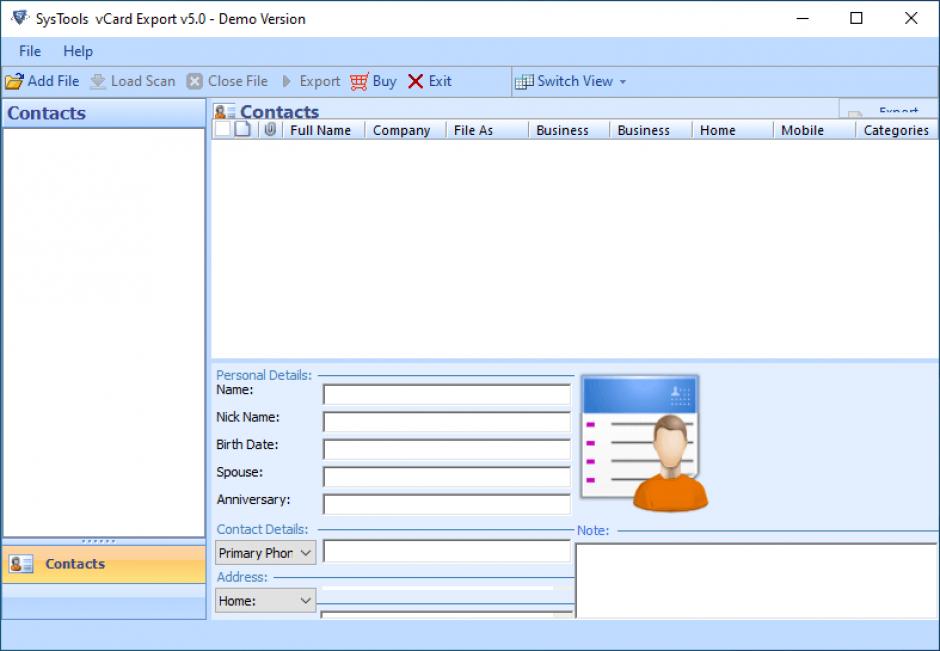Click the Contacts icon in the bottom left panel
The width and height of the screenshot is (940, 651).
click(22, 563)
